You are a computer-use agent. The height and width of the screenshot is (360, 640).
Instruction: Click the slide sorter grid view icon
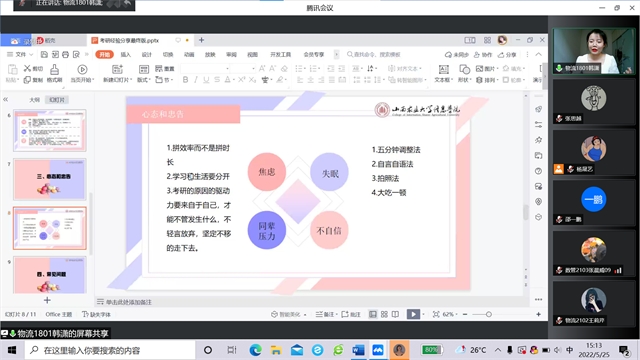(x=384, y=314)
